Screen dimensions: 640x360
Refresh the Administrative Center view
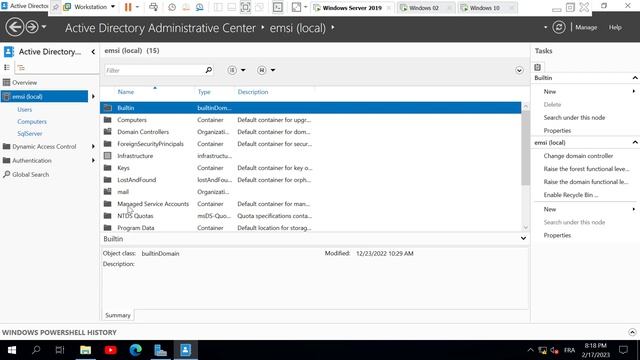pos(559,27)
